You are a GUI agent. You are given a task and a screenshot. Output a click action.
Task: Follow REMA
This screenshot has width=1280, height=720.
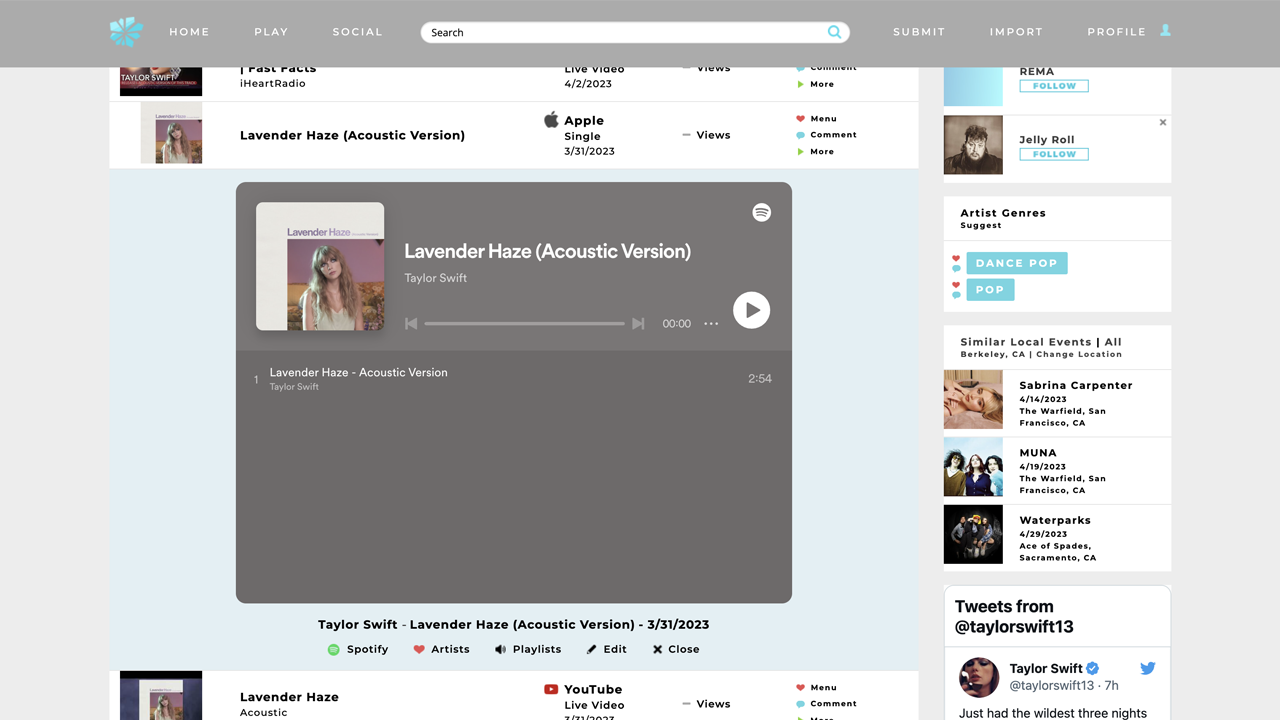coord(1054,86)
